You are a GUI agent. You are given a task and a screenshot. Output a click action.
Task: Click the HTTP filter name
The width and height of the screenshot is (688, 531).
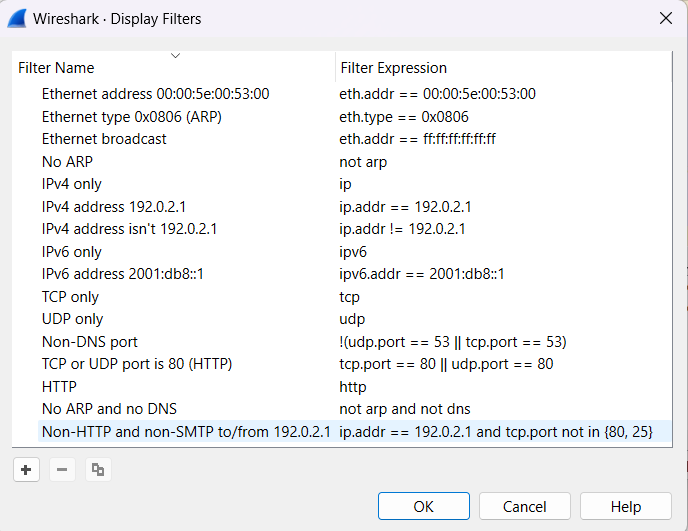click(59, 387)
